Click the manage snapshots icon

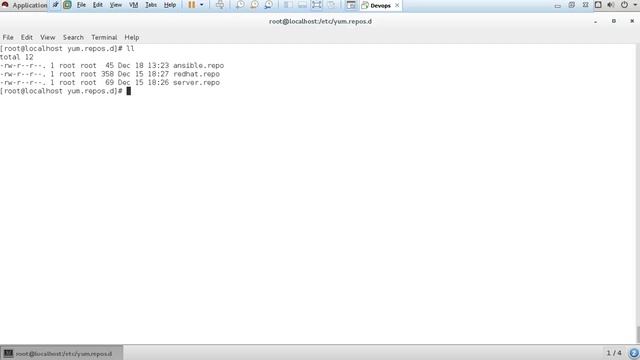(x=269, y=5)
